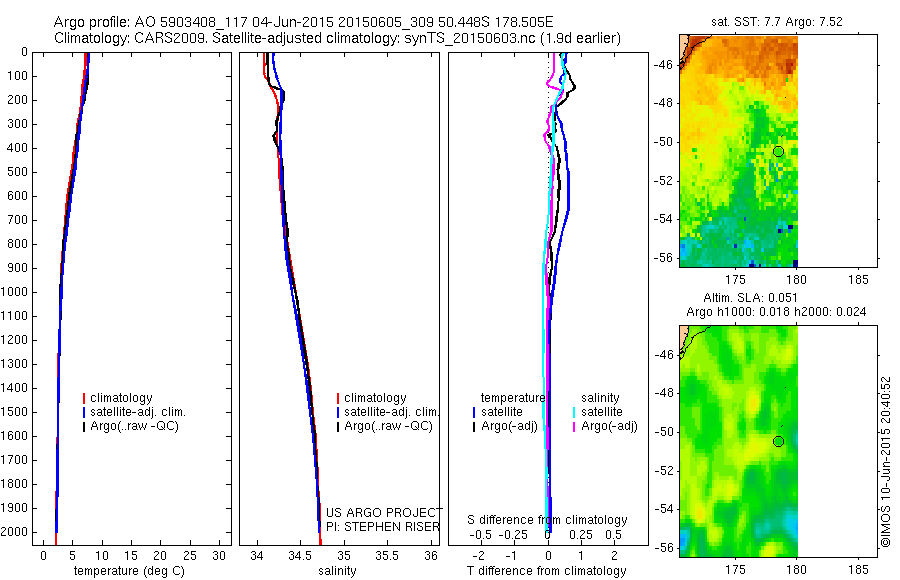Click black Argo raw swatch in temperature panel legend
The image size is (900, 580).
point(84,427)
